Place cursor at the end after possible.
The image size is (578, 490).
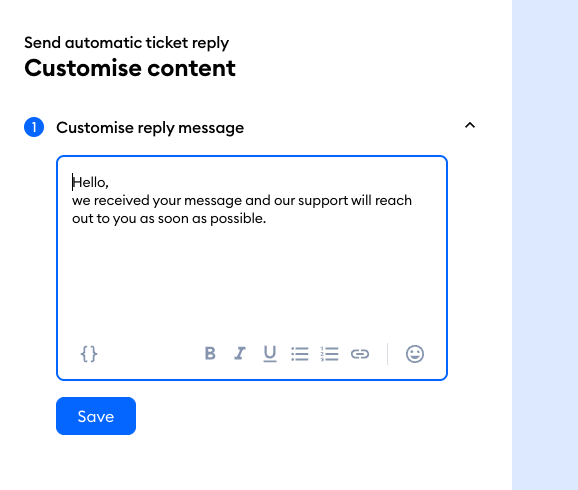pyautogui.click(x=266, y=219)
